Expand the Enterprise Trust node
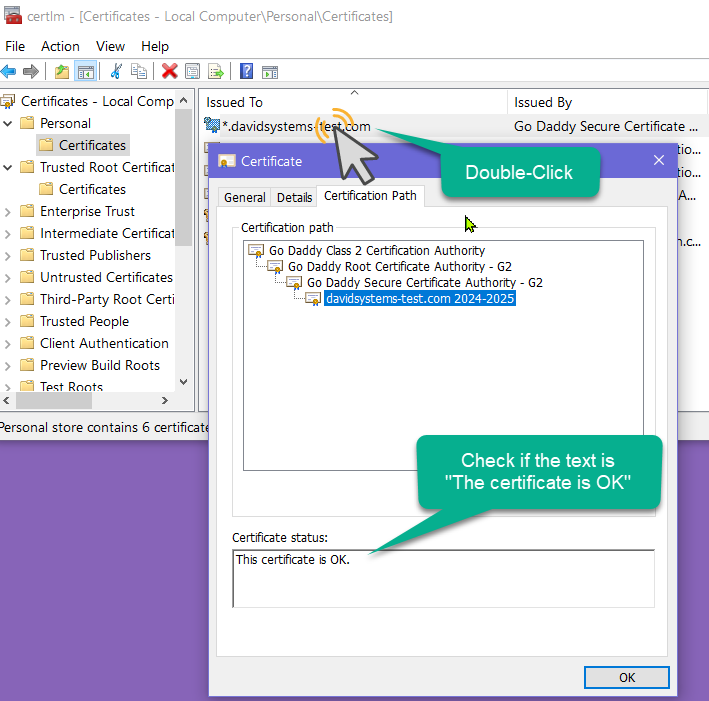This screenshot has width=709, height=701. 8,211
